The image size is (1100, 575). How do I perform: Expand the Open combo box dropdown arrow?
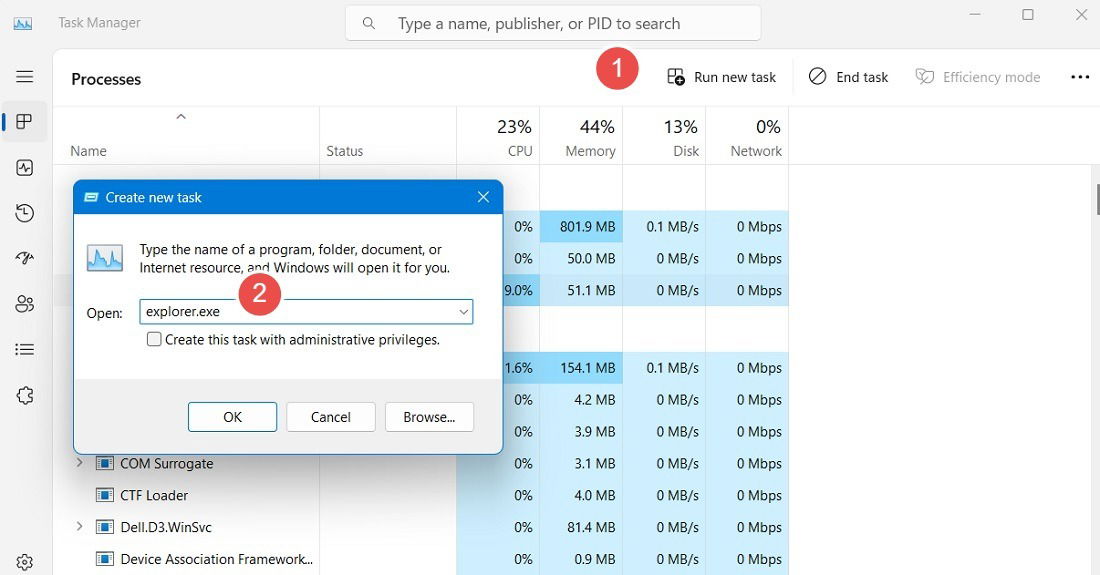[464, 312]
